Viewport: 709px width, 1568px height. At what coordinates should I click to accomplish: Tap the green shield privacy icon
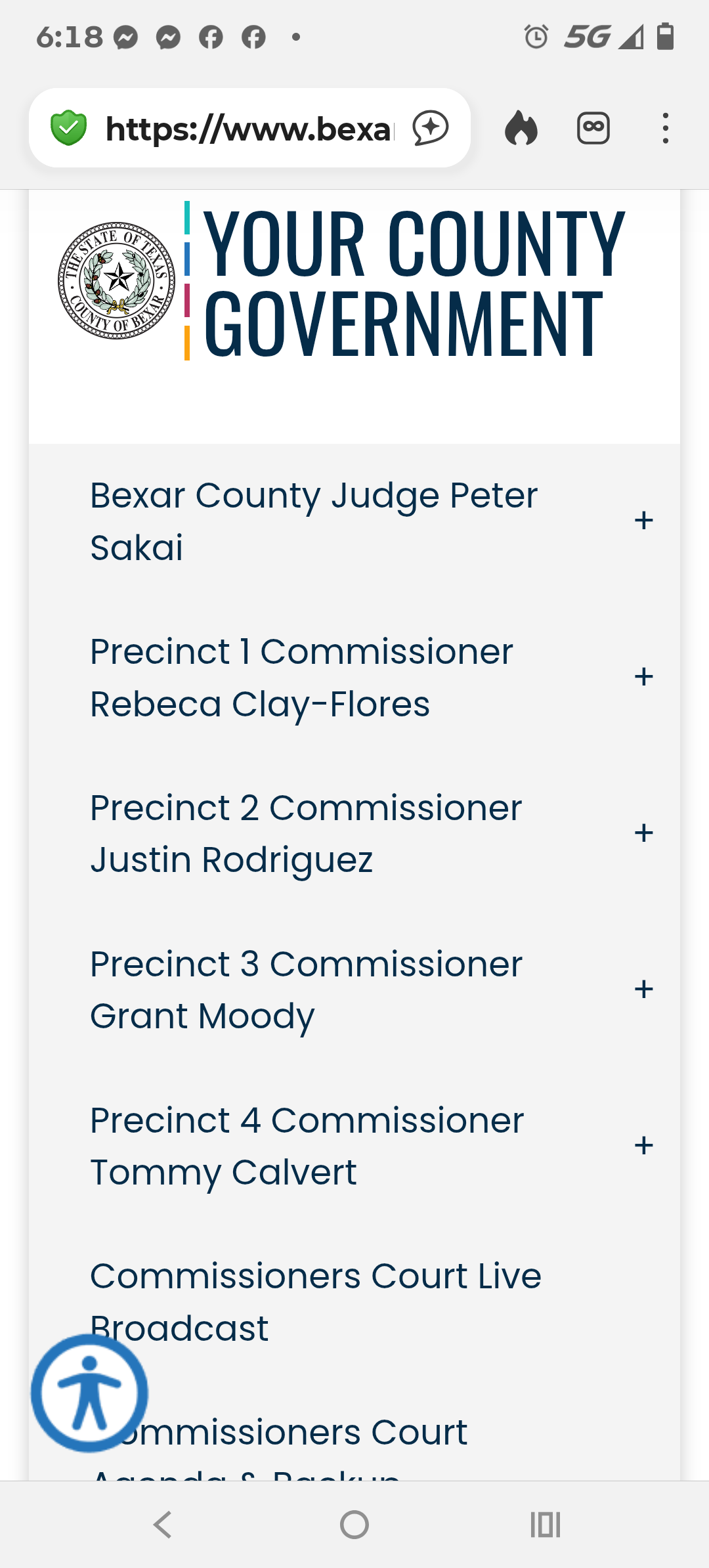(x=69, y=128)
